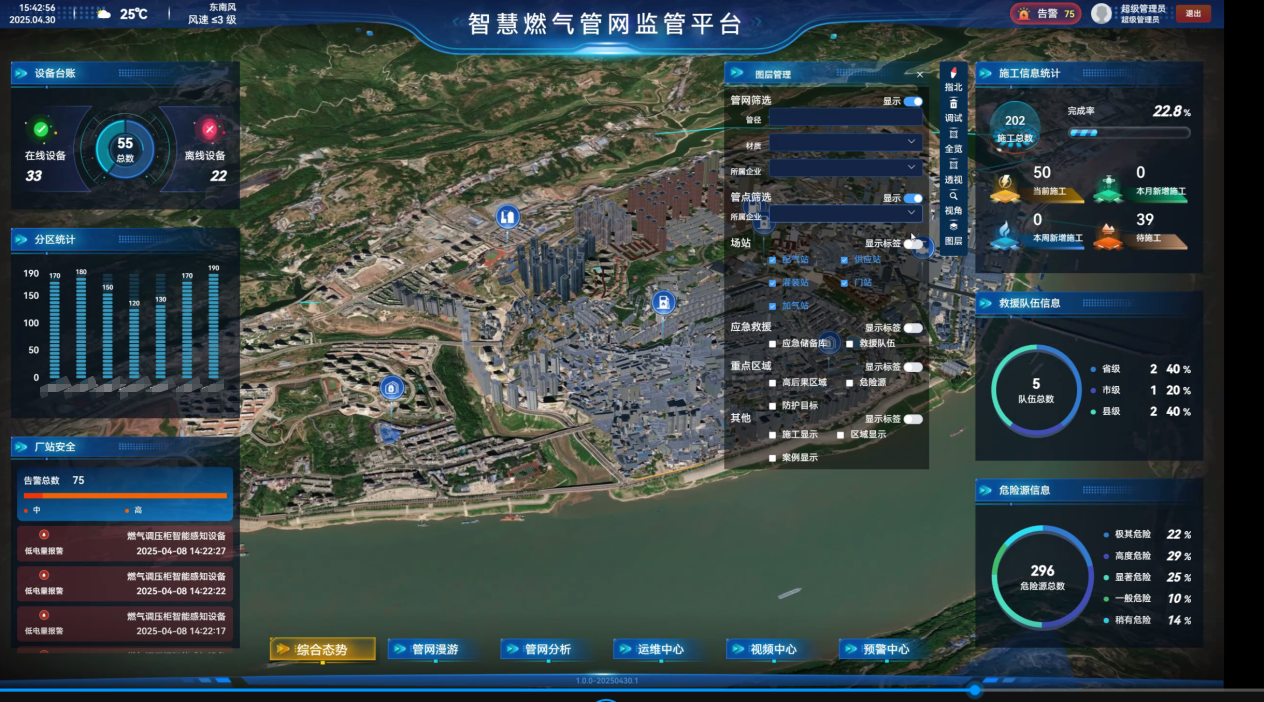Expand 管点筛选 所属企业 dropdown
This screenshot has width=1264, height=702.
(x=846, y=213)
